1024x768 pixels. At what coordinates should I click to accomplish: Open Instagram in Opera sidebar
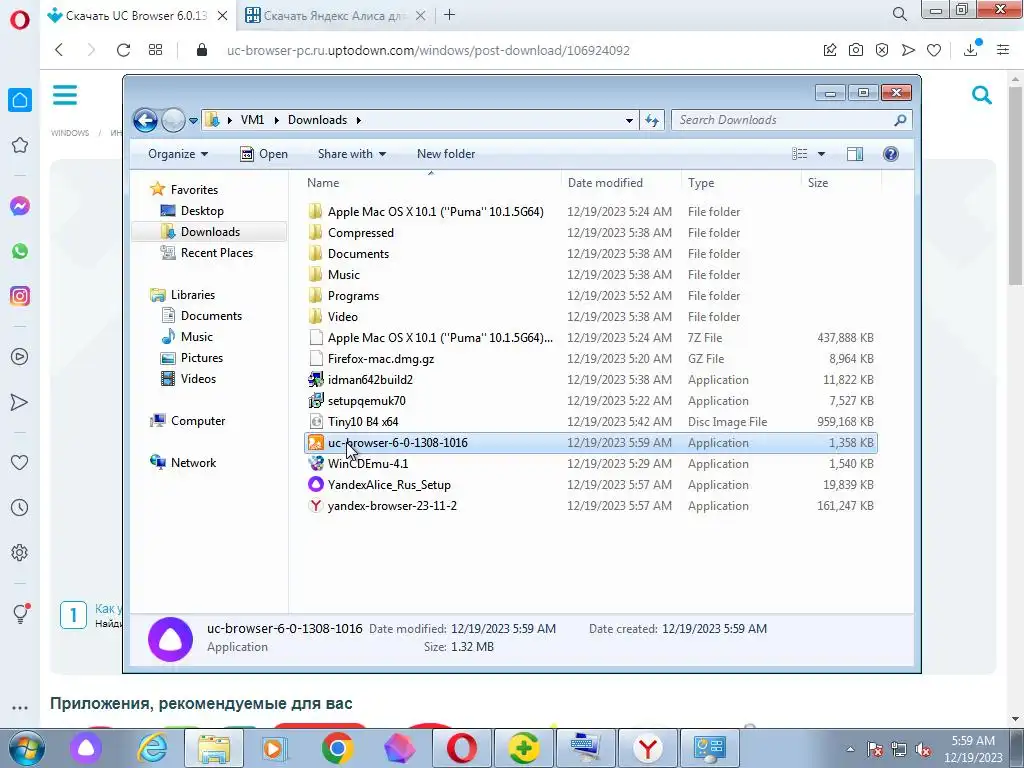[x=20, y=296]
